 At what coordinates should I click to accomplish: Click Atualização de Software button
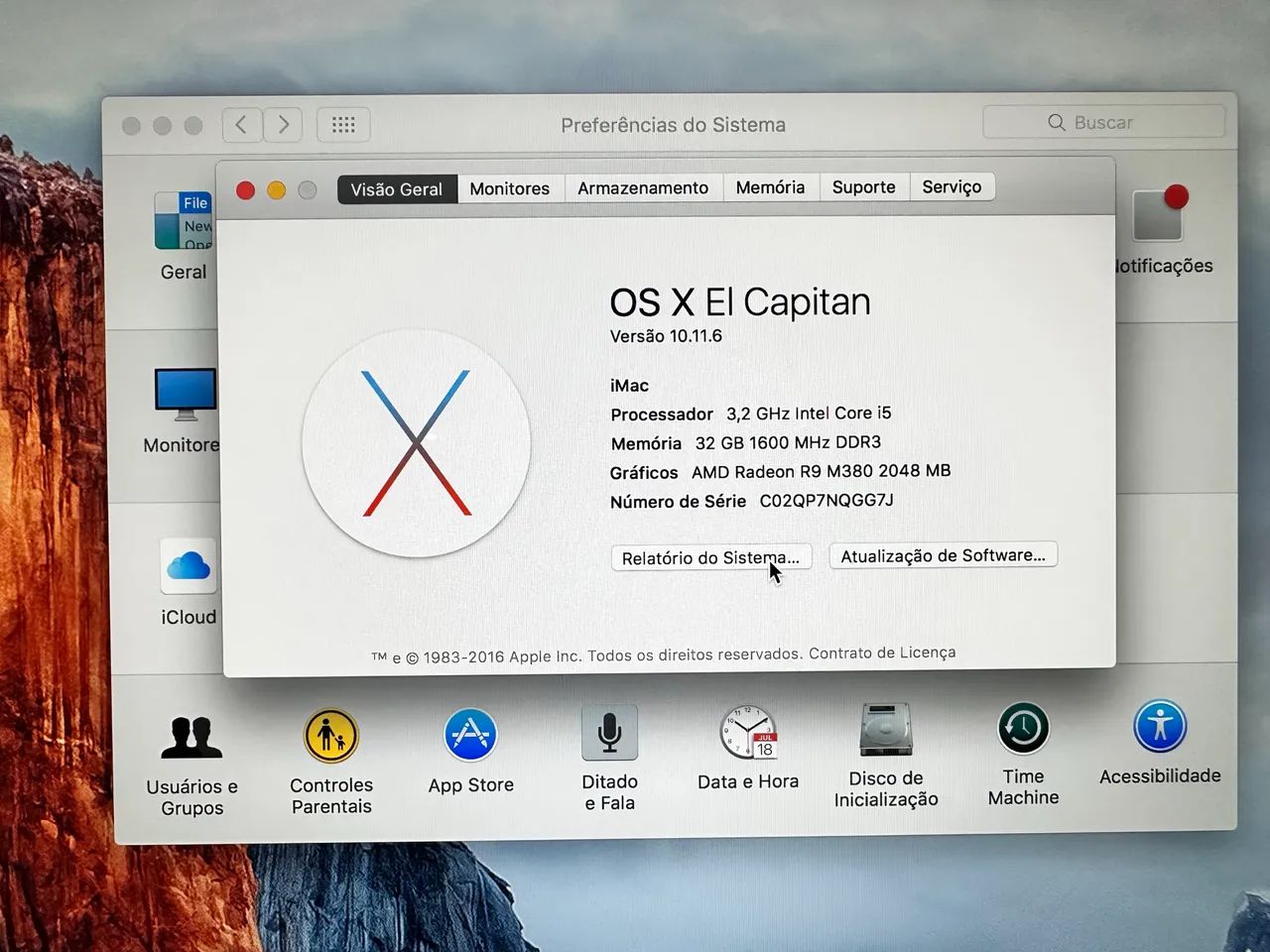pyautogui.click(x=943, y=555)
